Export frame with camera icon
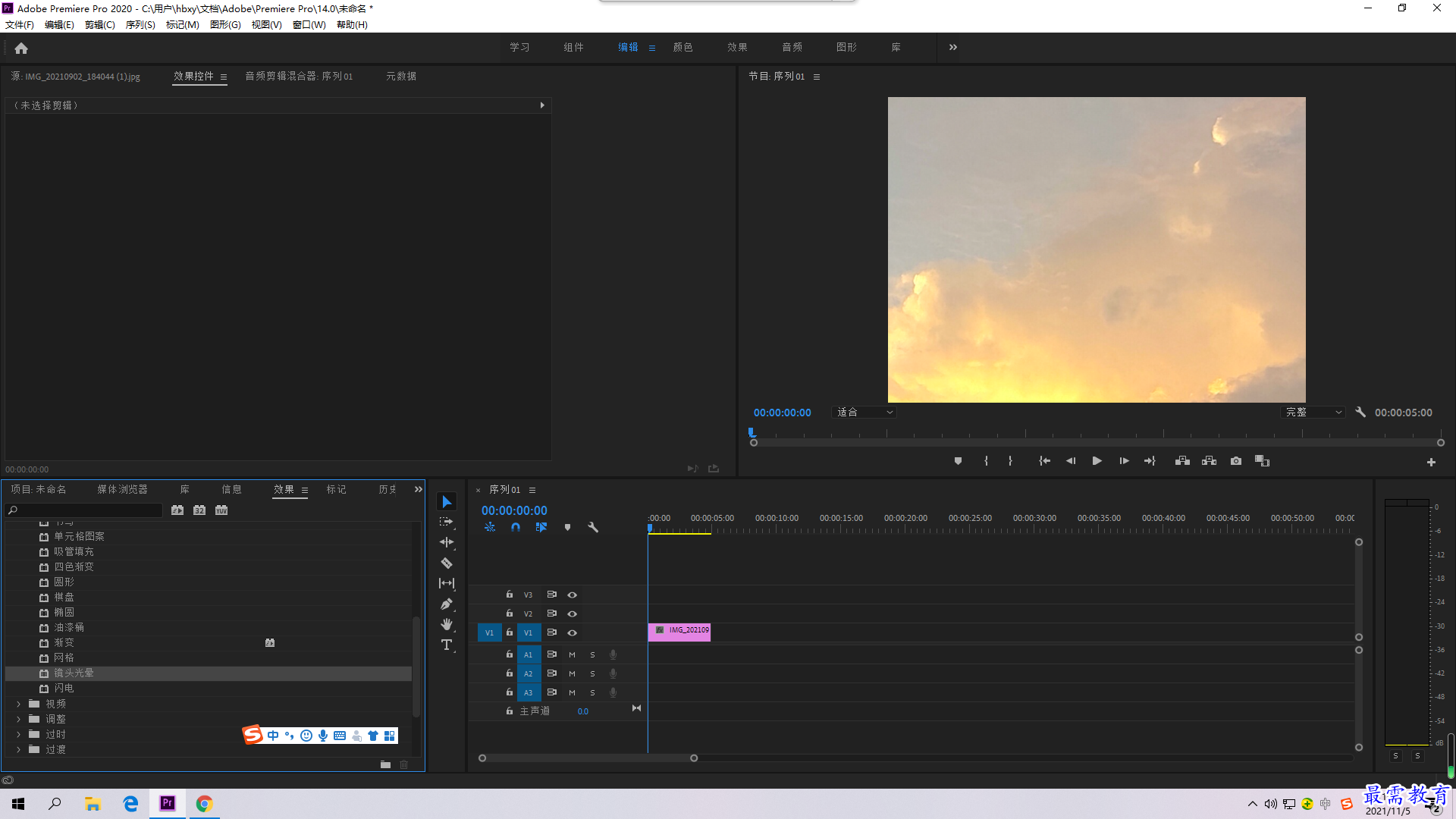The width and height of the screenshot is (1456, 819). coord(1236,461)
